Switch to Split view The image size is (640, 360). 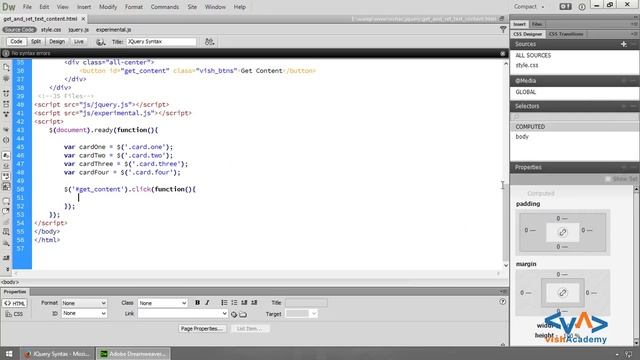(x=36, y=42)
